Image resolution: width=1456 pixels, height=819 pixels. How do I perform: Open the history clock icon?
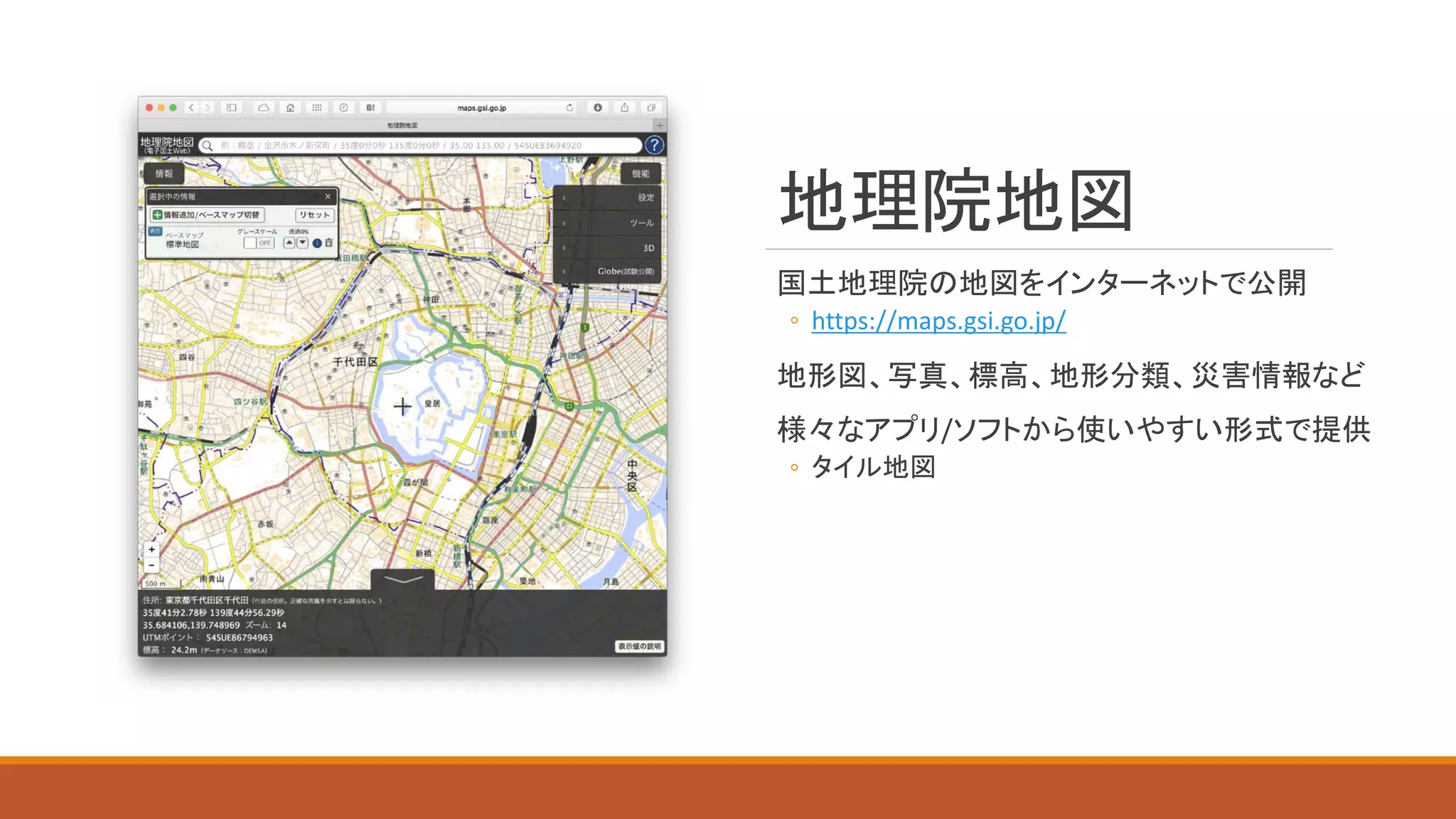[x=343, y=107]
